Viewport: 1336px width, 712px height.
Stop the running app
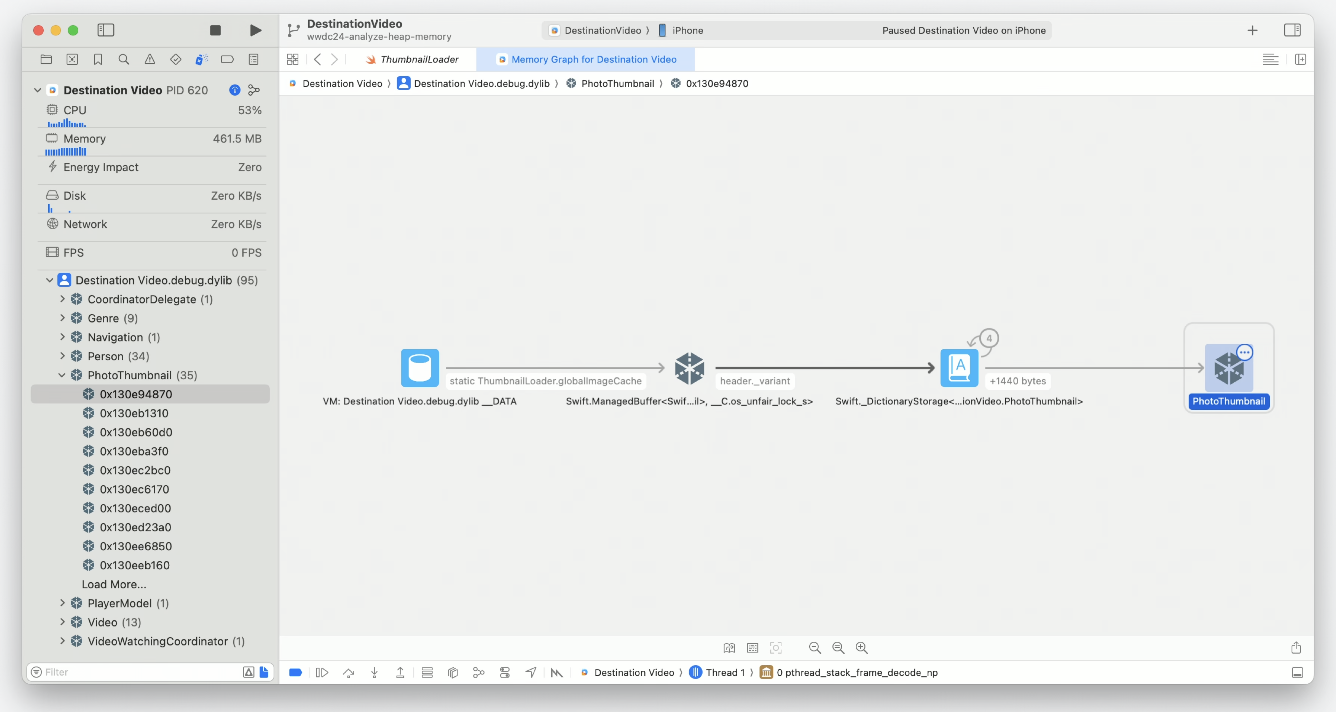pos(215,31)
